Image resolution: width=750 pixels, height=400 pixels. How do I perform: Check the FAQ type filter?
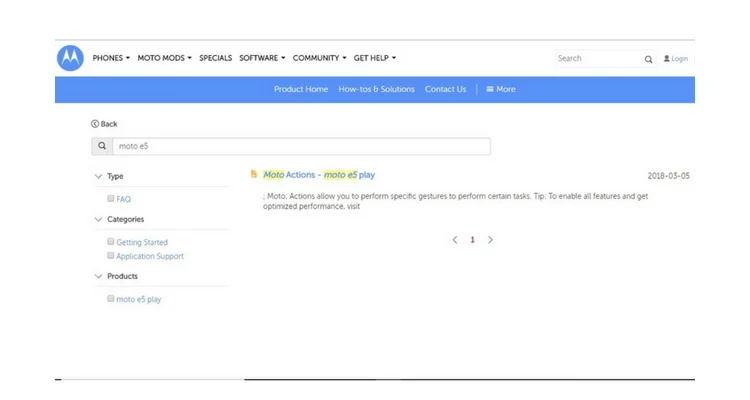[110, 198]
